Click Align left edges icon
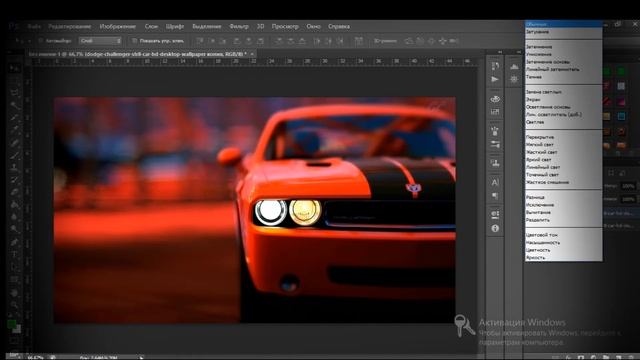Viewport: 640px width, 360px height. (237, 41)
